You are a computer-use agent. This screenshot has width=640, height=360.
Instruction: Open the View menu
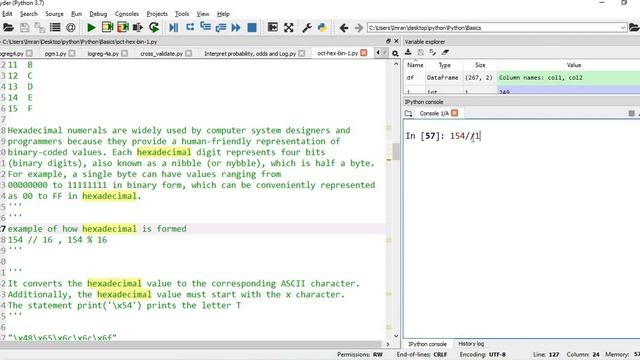coord(203,14)
